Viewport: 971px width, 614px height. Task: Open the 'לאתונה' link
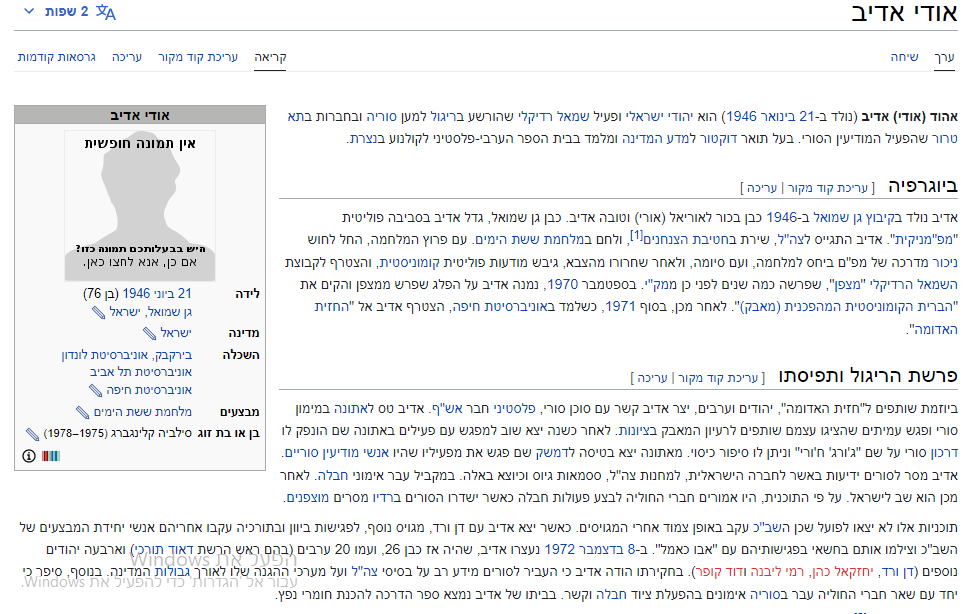point(354,409)
